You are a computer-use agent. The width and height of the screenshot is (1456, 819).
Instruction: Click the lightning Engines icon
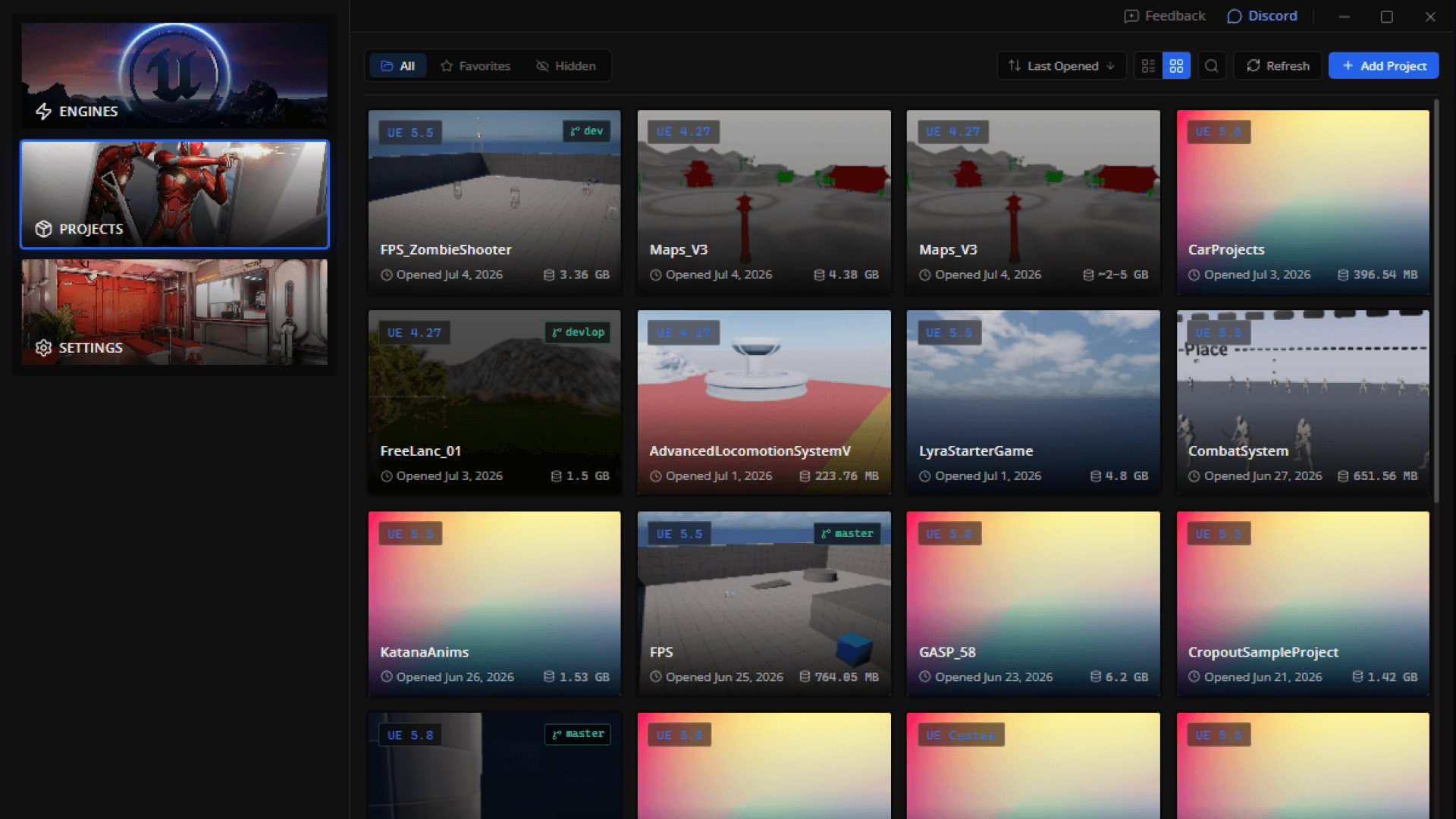tap(43, 111)
